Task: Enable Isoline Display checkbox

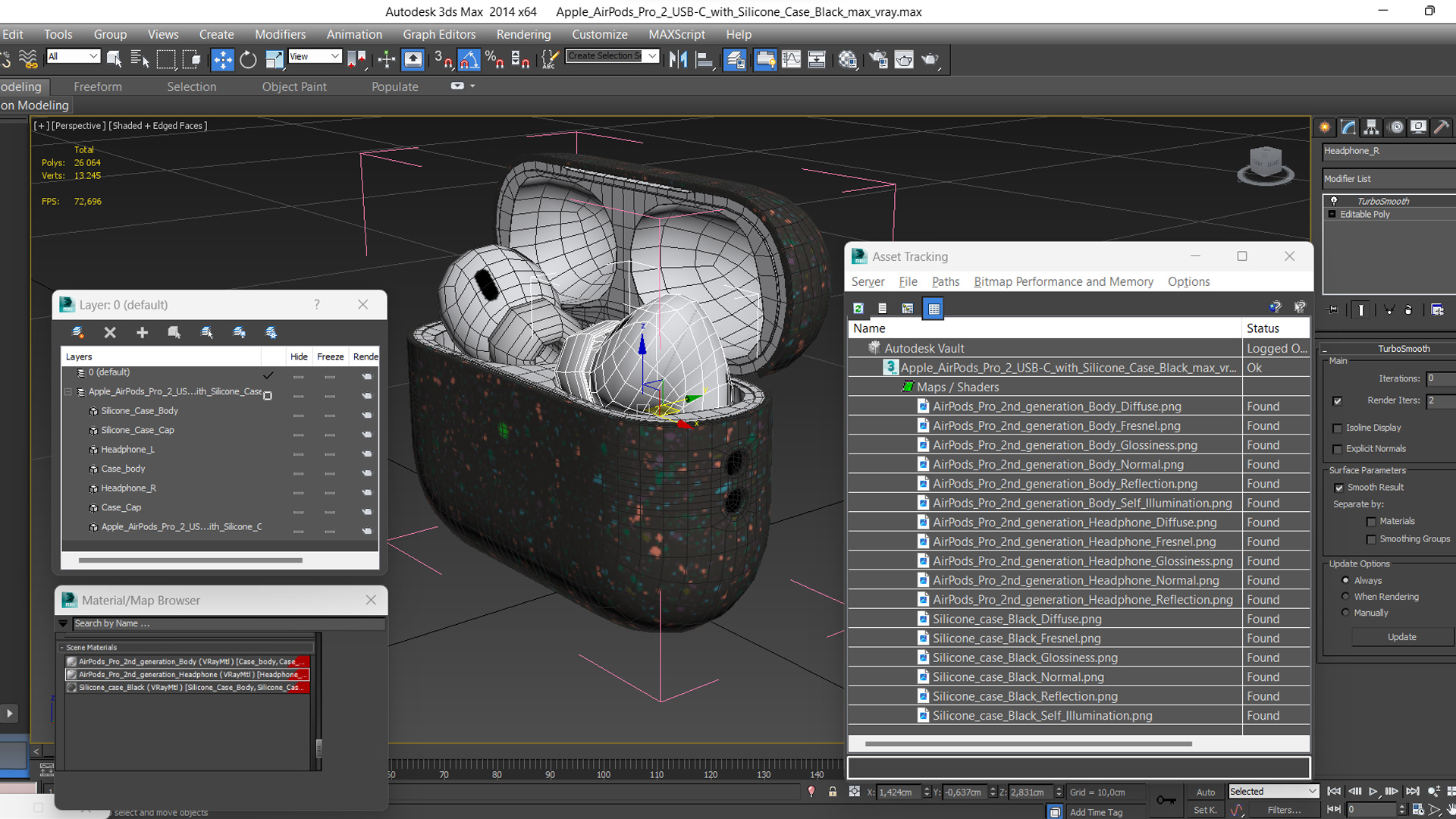Action: (1338, 428)
